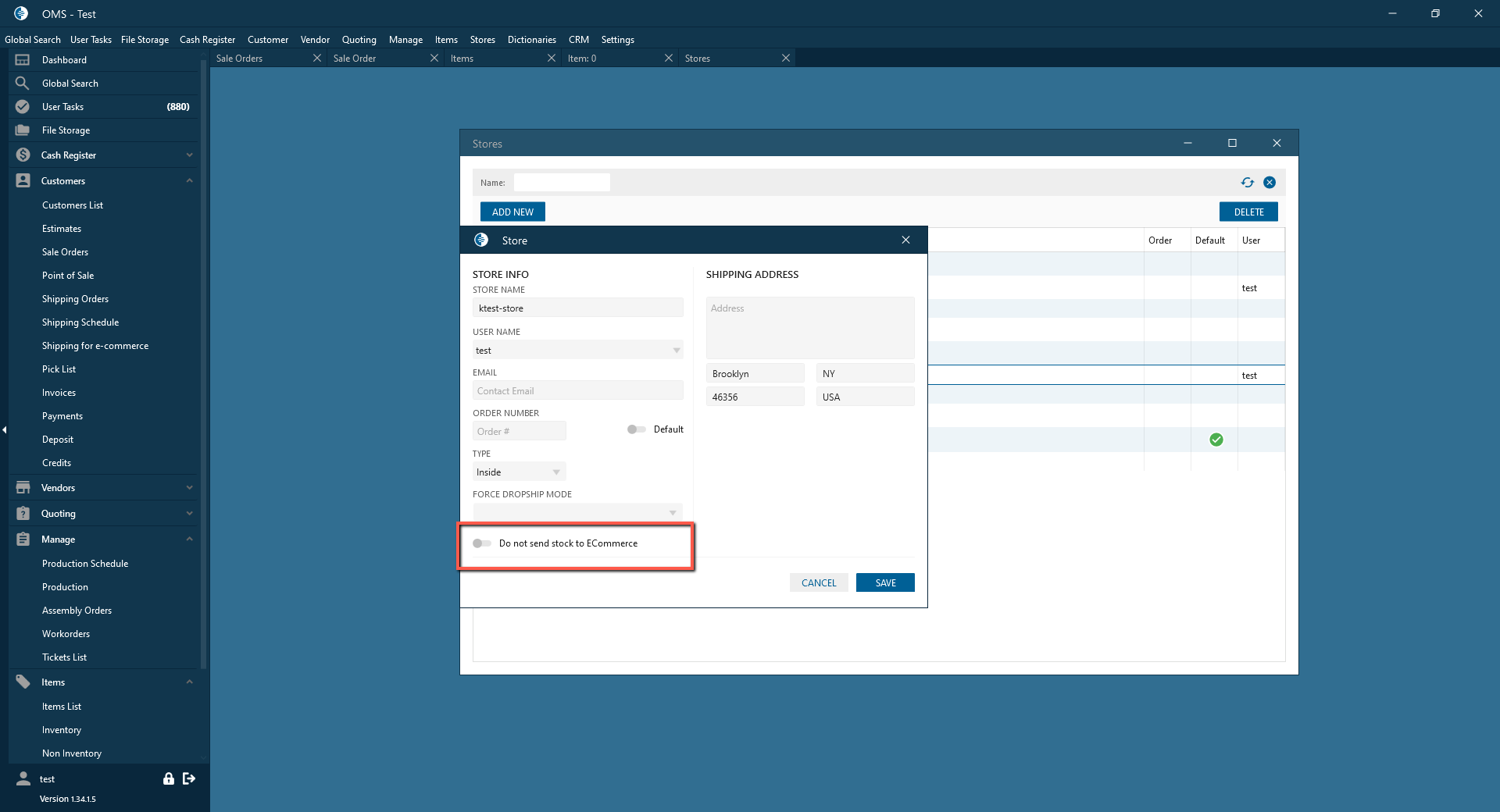Open Shipping for e-commerce in sidebar

95,346
